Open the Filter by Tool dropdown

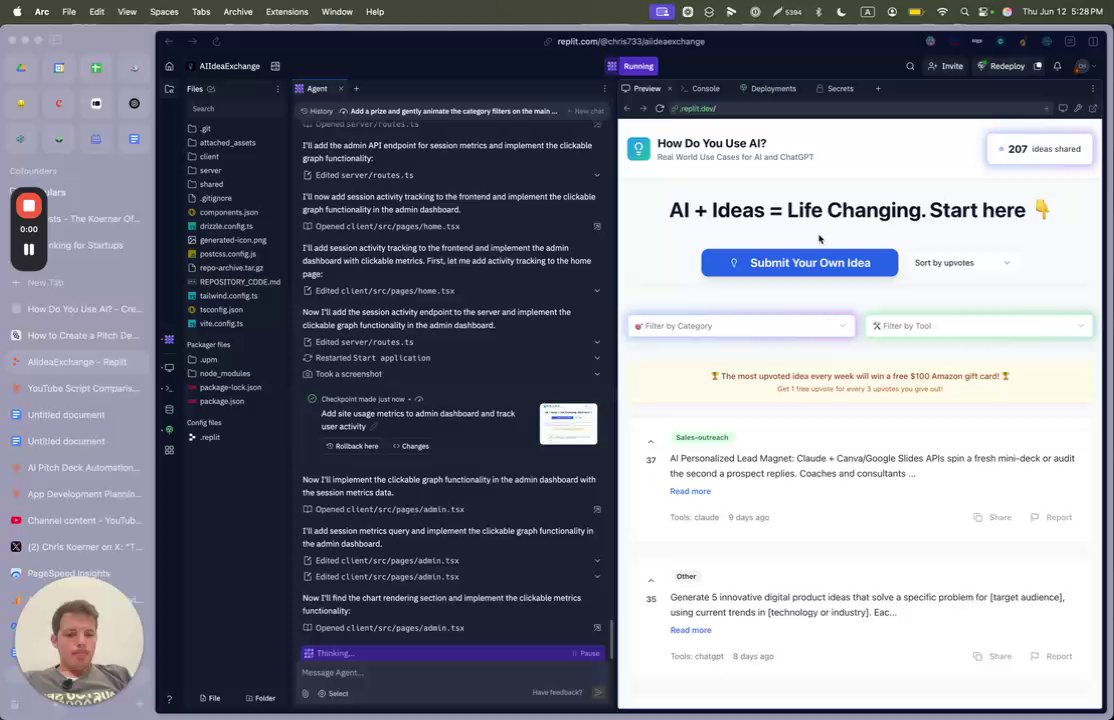coord(979,326)
